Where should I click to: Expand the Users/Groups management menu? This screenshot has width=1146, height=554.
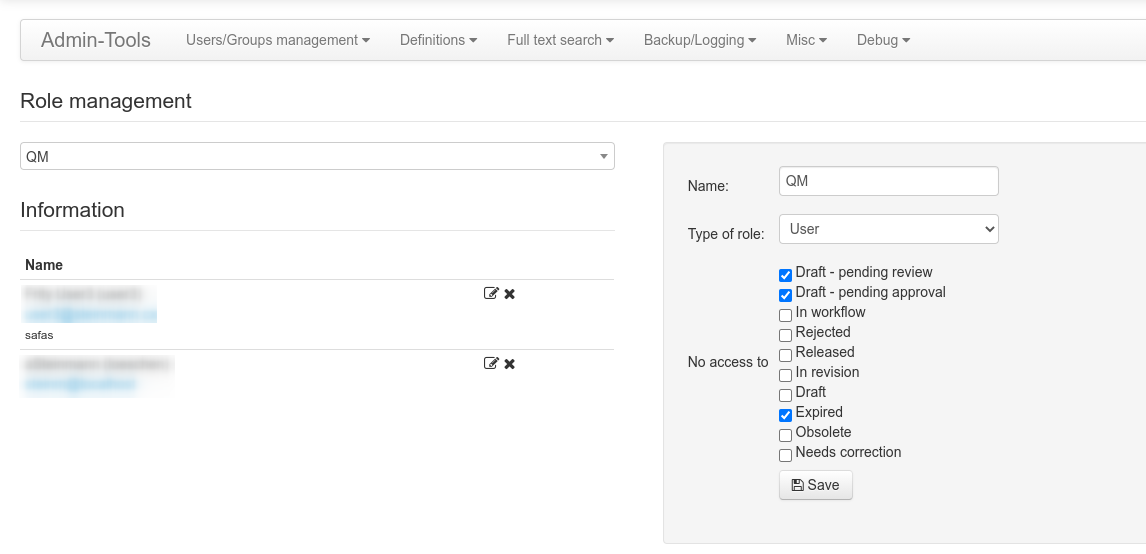(278, 40)
